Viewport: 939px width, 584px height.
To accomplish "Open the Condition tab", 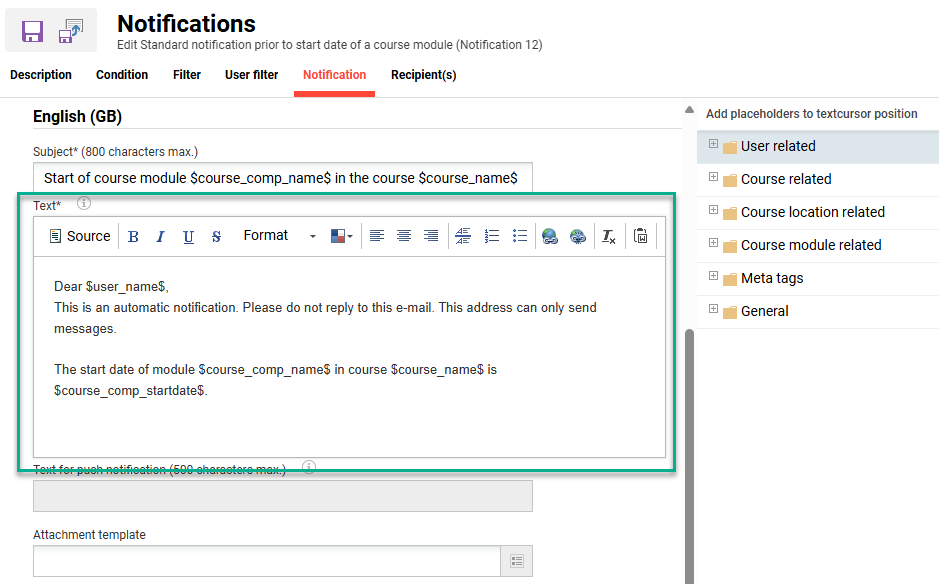I will click(121, 74).
